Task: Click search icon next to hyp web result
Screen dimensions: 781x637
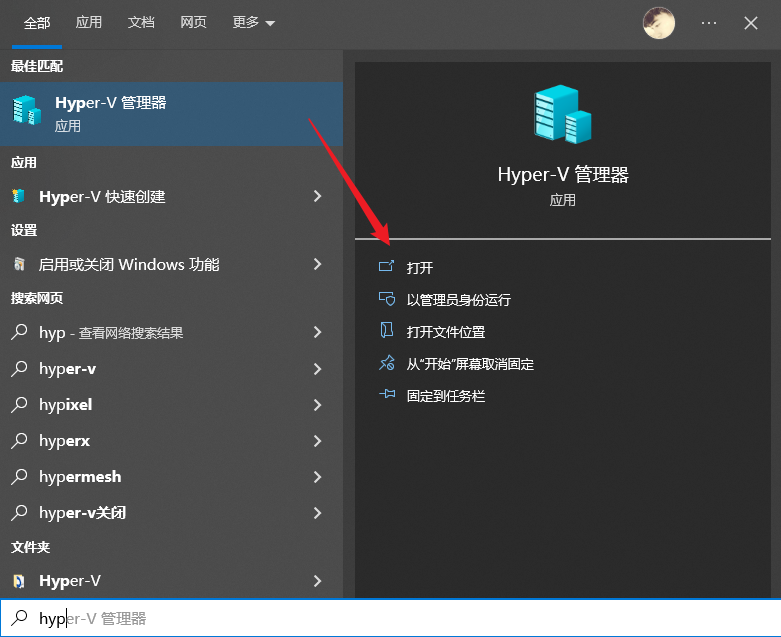Action: click(19, 332)
